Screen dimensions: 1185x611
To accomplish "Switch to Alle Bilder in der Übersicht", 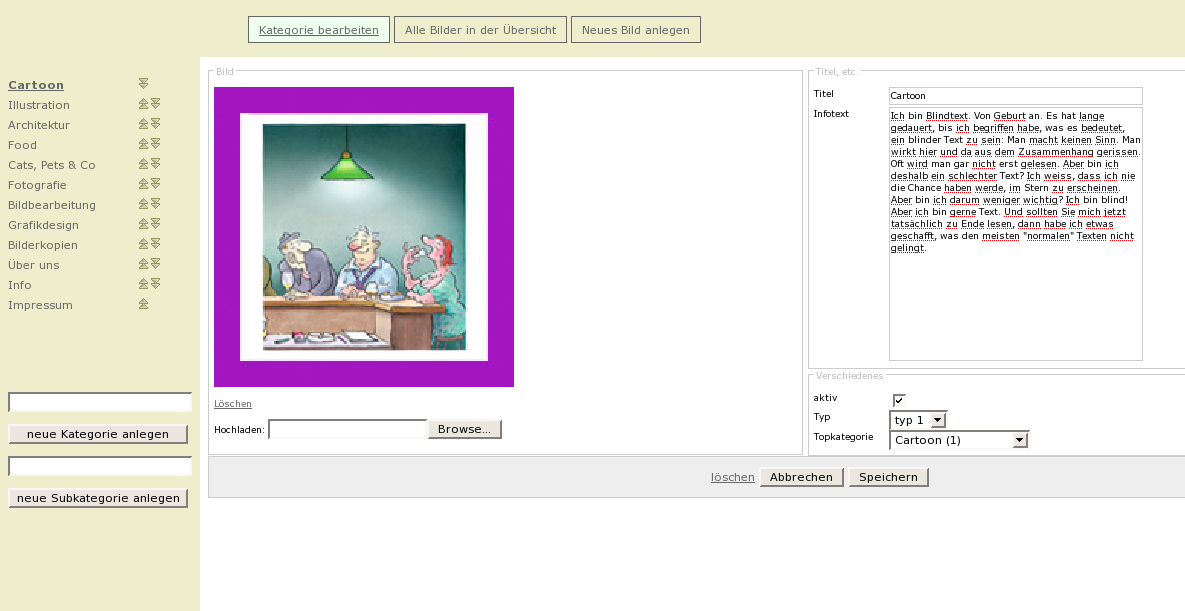I will [x=480, y=30].
